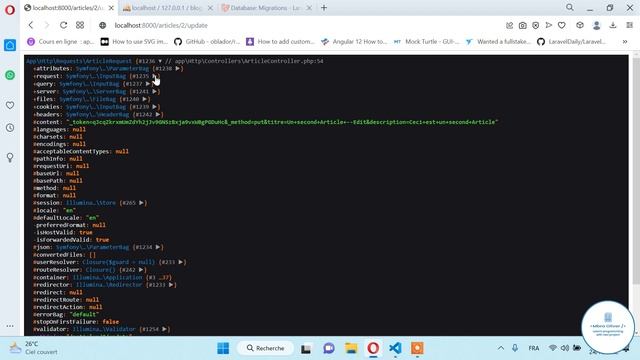Open Visual Studio Code from taskbar
This screenshot has height=360, width=640.
click(395, 348)
